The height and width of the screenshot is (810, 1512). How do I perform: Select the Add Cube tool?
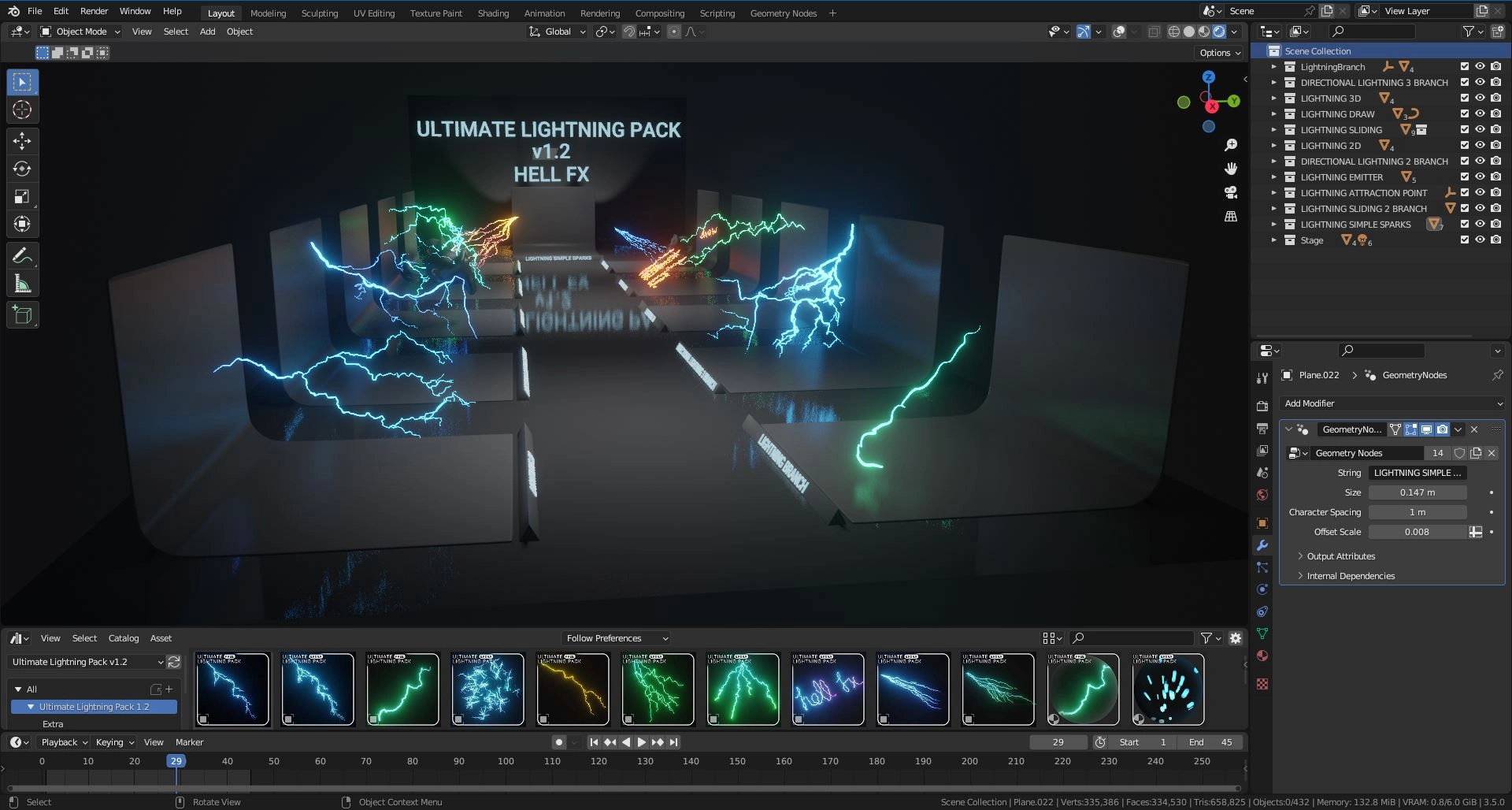pyautogui.click(x=22, y=315)
